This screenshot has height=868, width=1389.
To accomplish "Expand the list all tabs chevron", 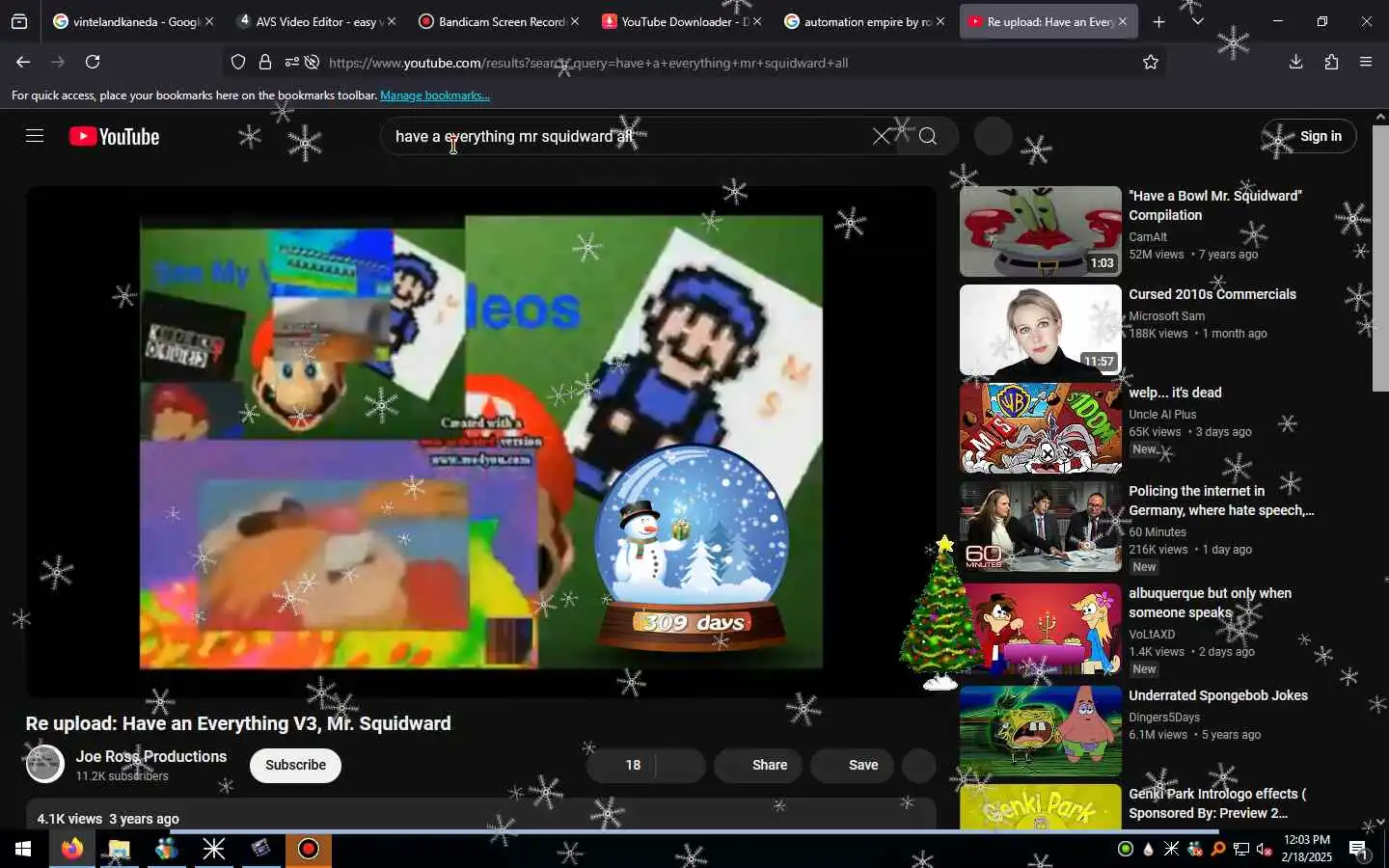I will point(1197,21).
